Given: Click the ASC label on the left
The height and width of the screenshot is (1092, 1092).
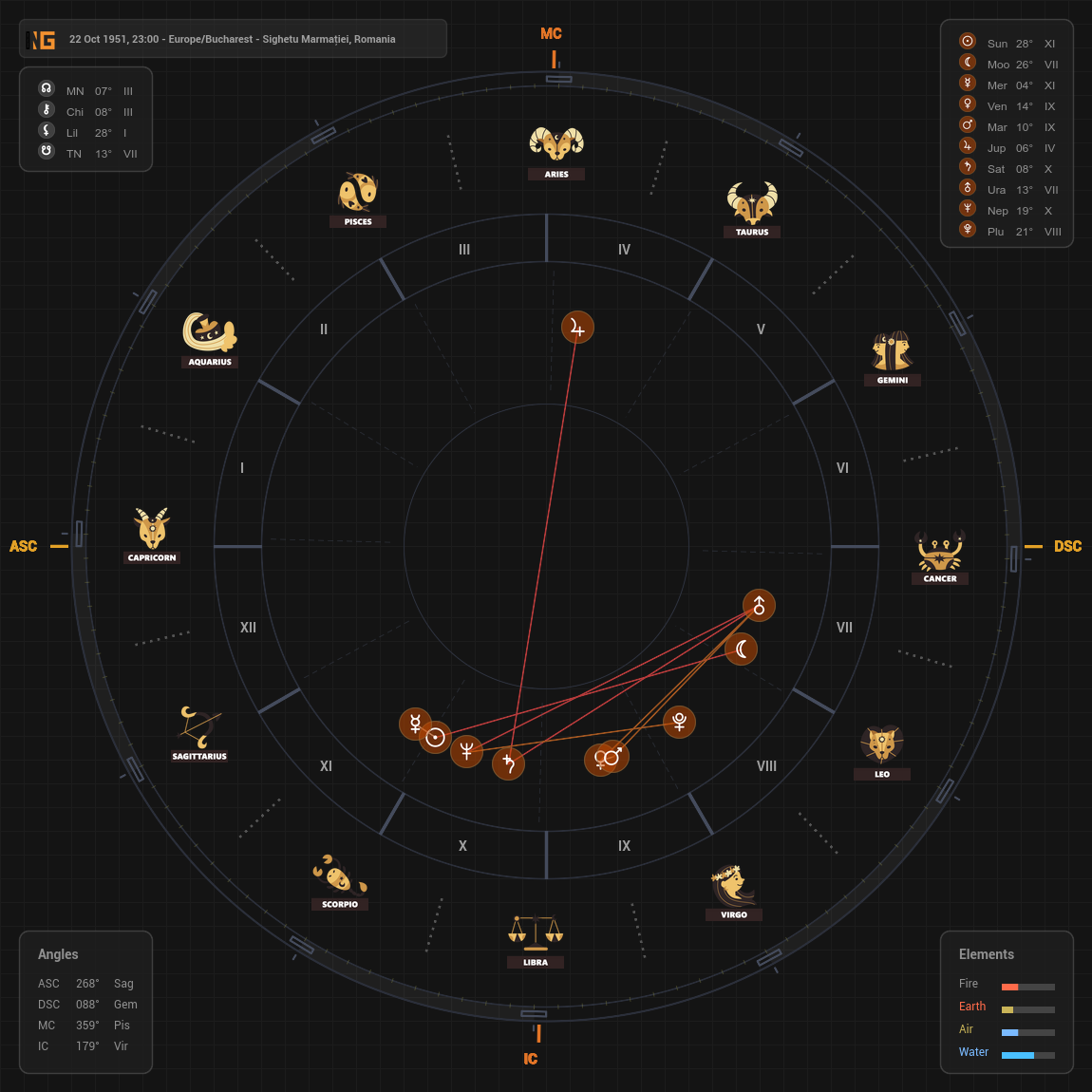Looking at the screenshot, I should point(24,546).
